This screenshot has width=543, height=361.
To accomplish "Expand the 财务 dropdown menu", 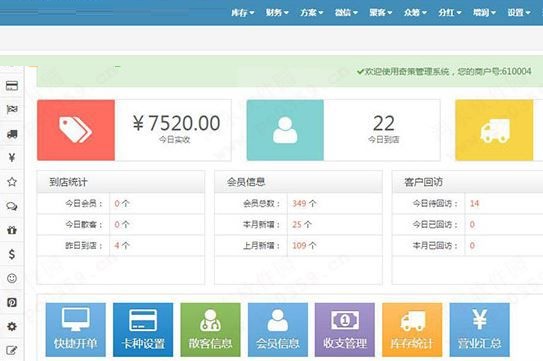I will tap(277, 13).
